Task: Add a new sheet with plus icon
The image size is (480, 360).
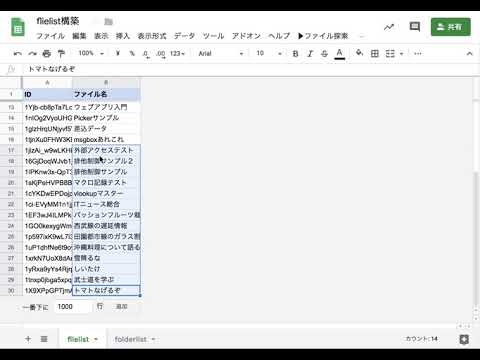Action: coord(28,339)
